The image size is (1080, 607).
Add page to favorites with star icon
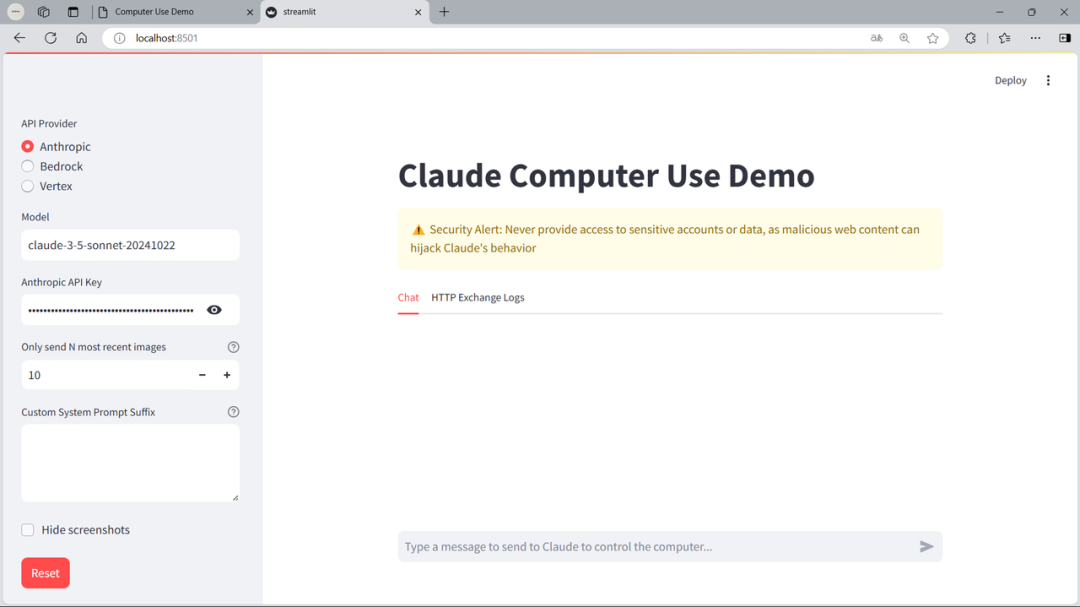pyautogui.click(x=932, y=38)
